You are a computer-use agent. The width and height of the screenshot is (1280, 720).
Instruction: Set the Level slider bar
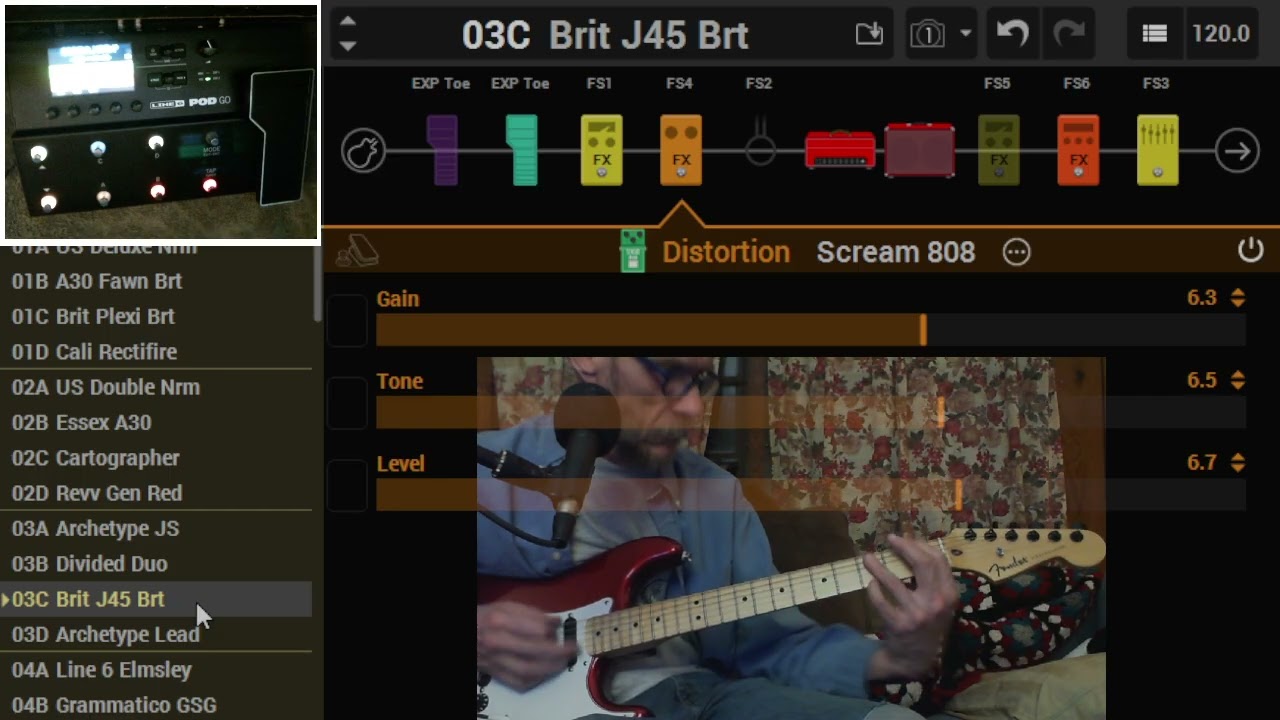811,495
